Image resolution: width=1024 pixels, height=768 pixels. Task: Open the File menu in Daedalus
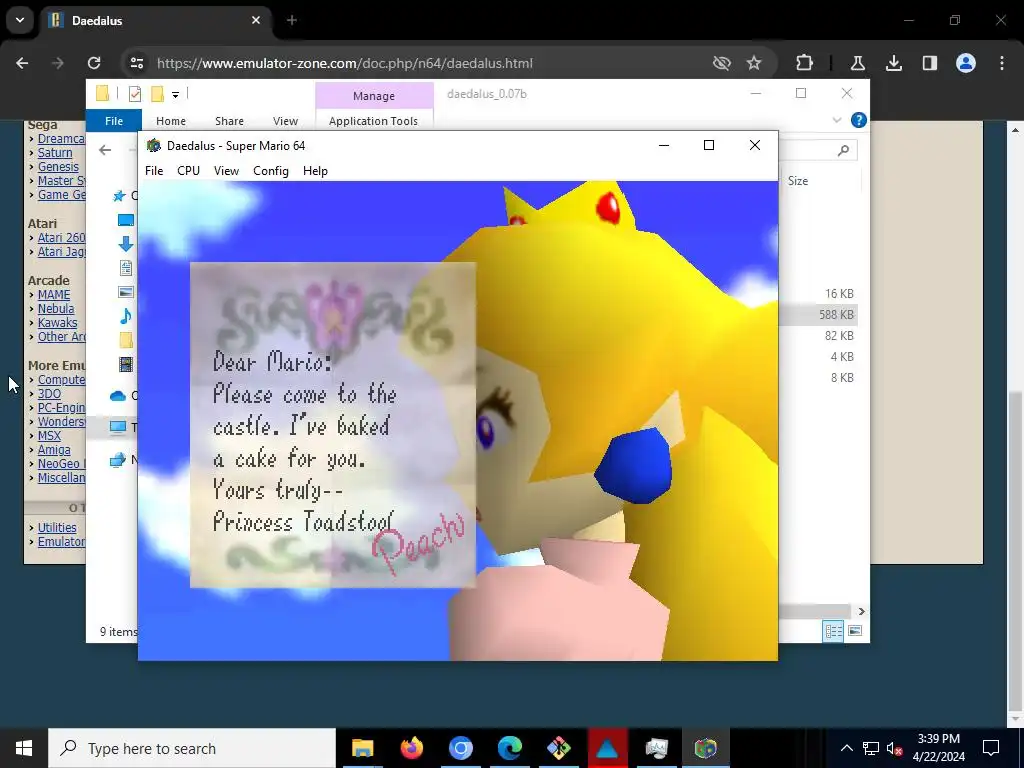point(154,171)
